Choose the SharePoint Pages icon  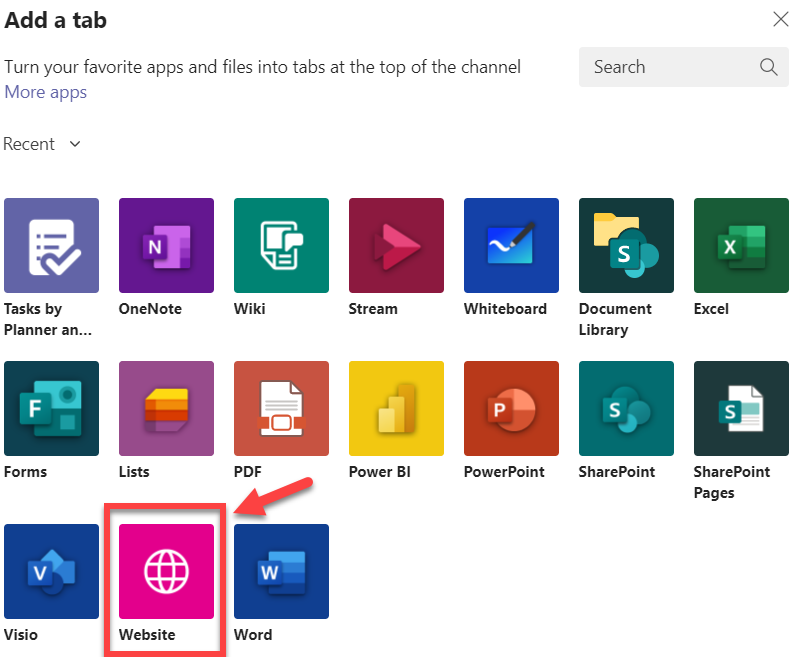[x=741, y=409]
